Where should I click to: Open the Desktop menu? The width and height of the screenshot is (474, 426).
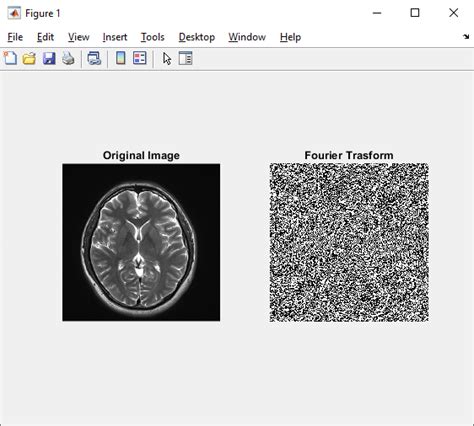pos(197,37)
